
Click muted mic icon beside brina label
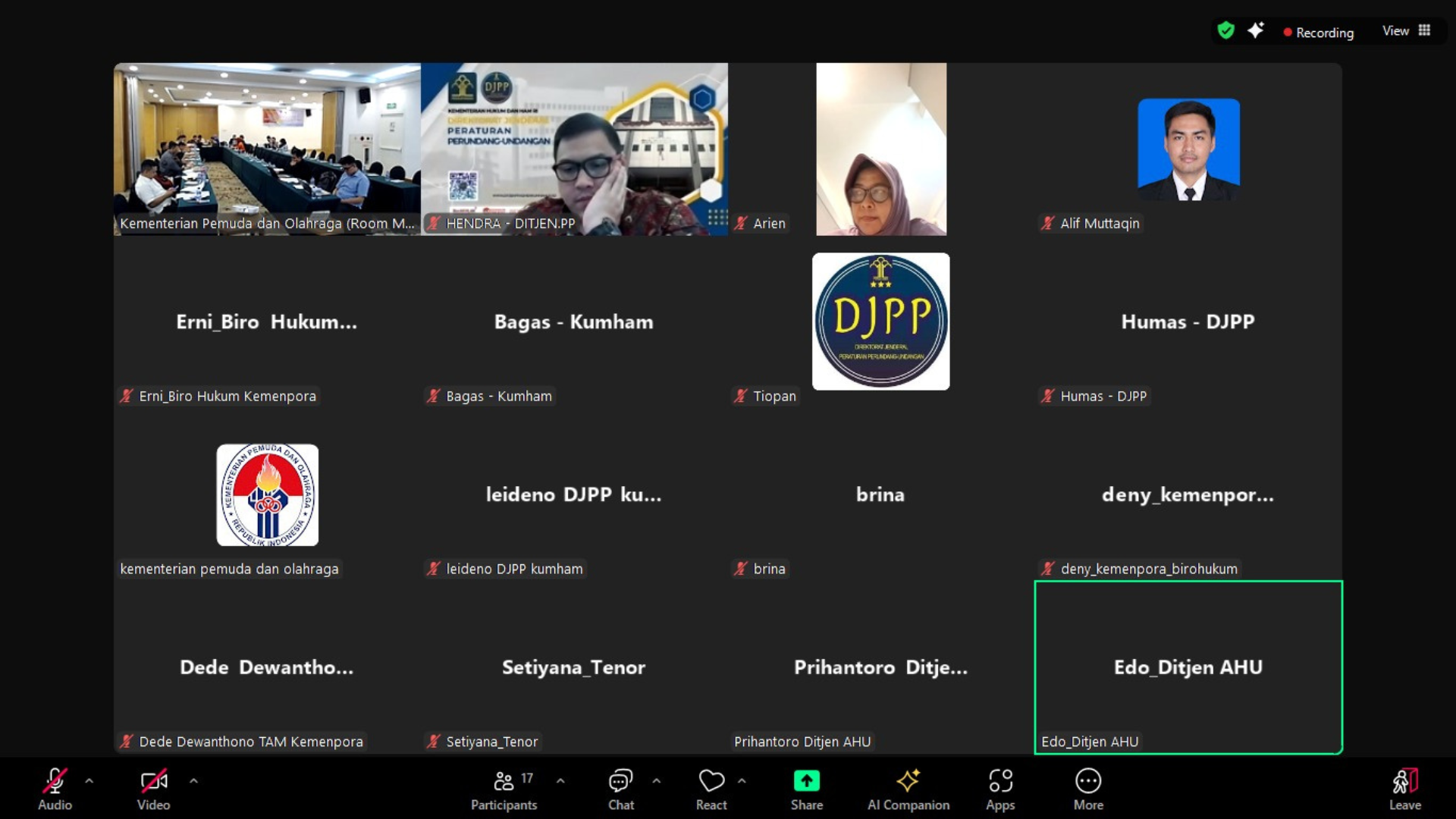tap(741, 569)
